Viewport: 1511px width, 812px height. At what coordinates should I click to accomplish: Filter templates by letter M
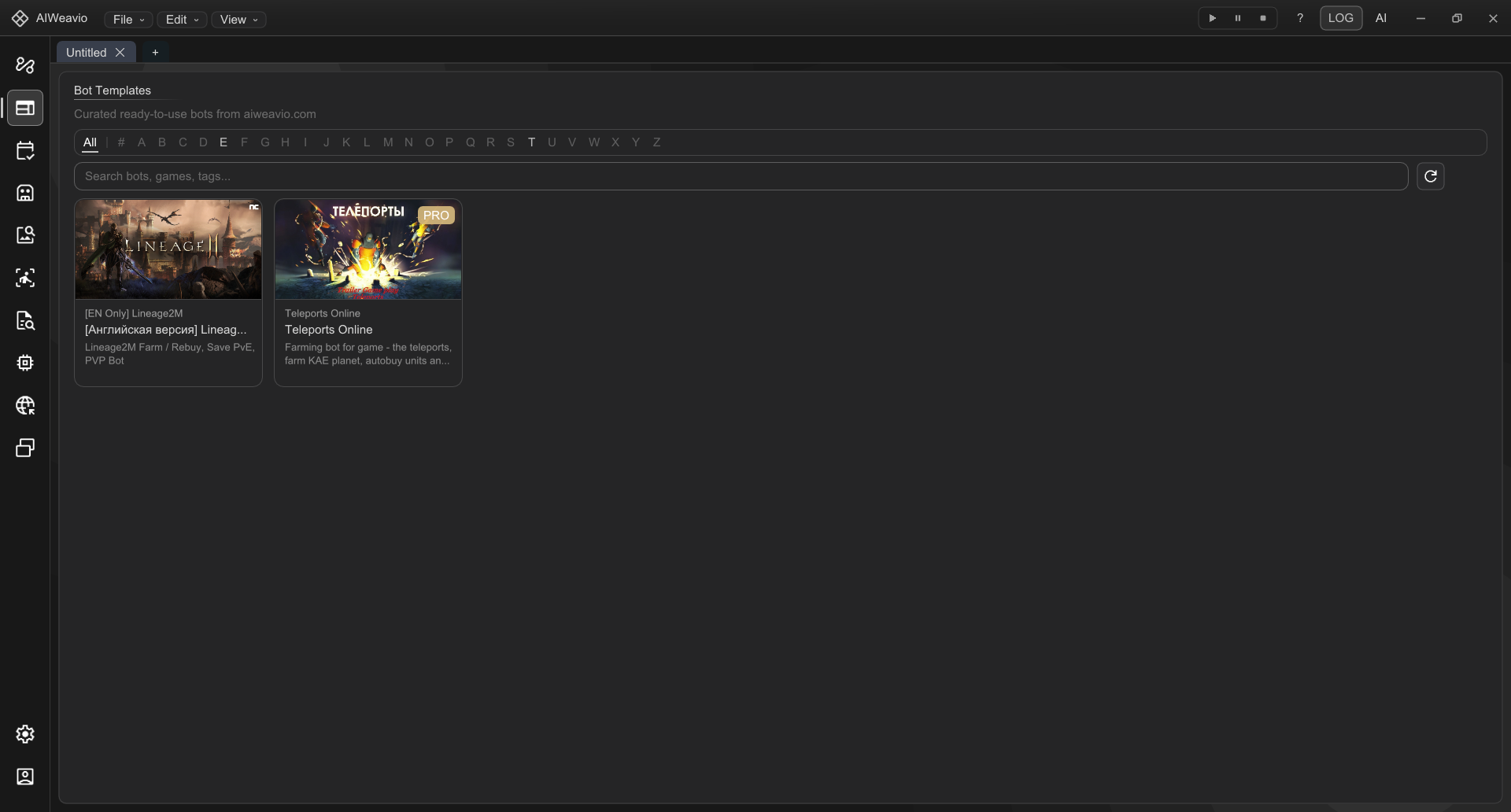(x=388, y=142)
